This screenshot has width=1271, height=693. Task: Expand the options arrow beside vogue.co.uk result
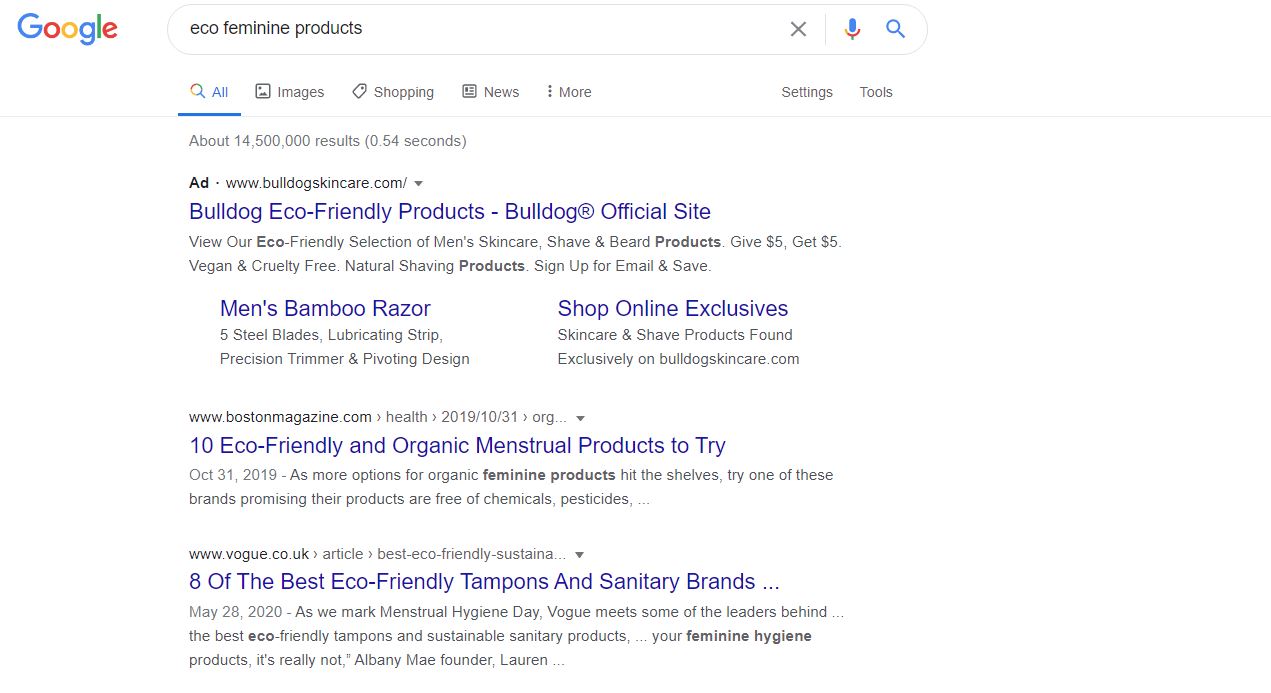click(578, 554)
